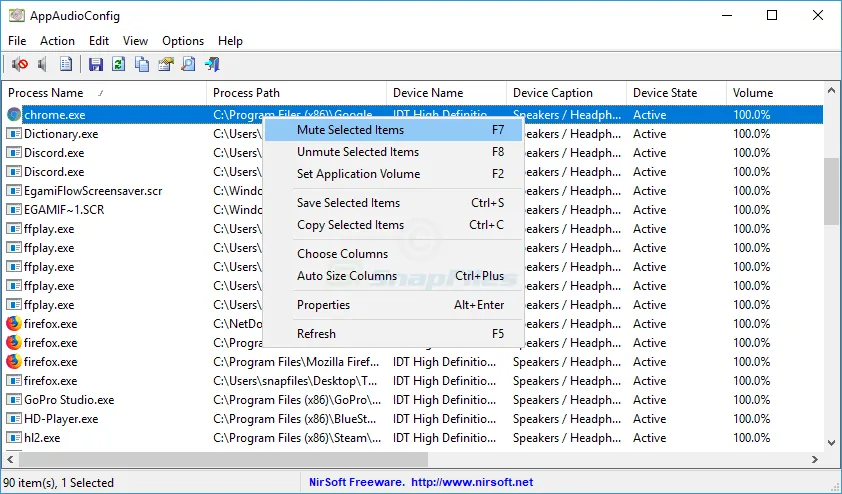The image size is (842, 494).
Task: Sort by the Device Name column header
Action: pyautogui.click(x=446, y=93)
